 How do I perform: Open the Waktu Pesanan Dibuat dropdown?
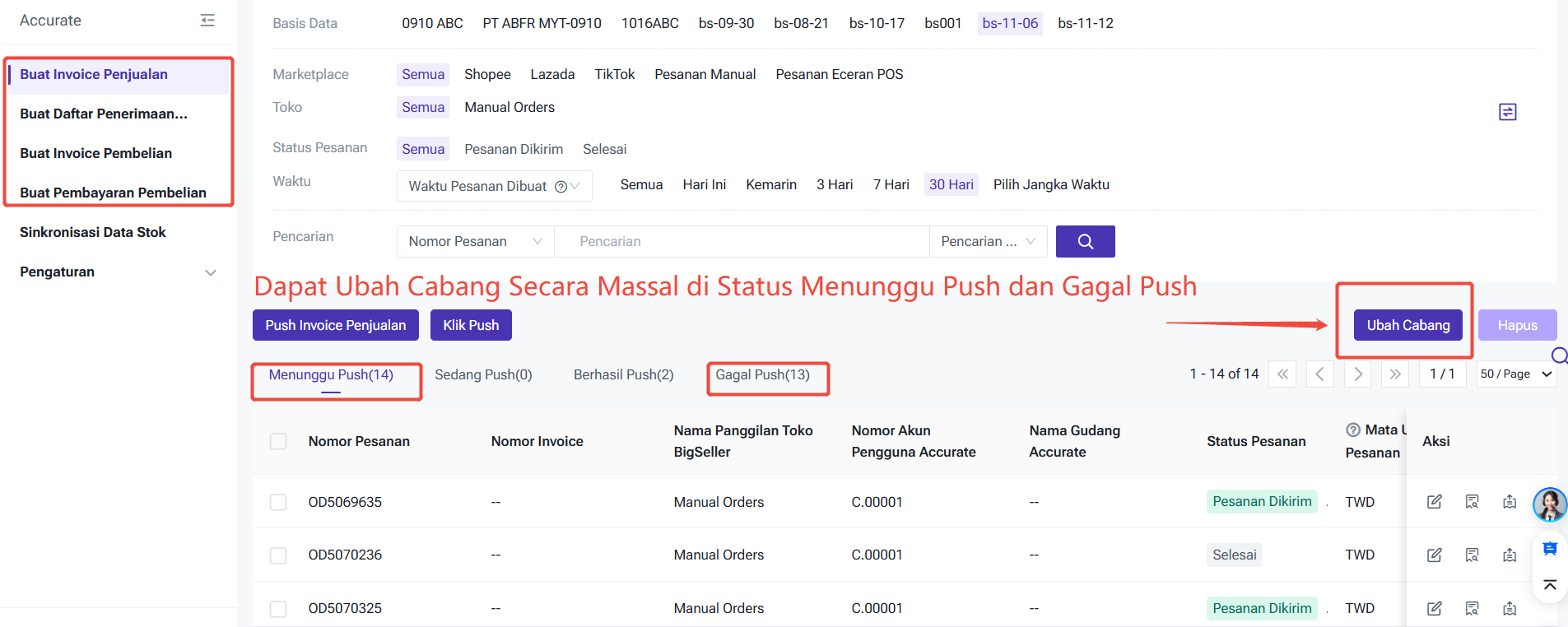click(494, 186)
